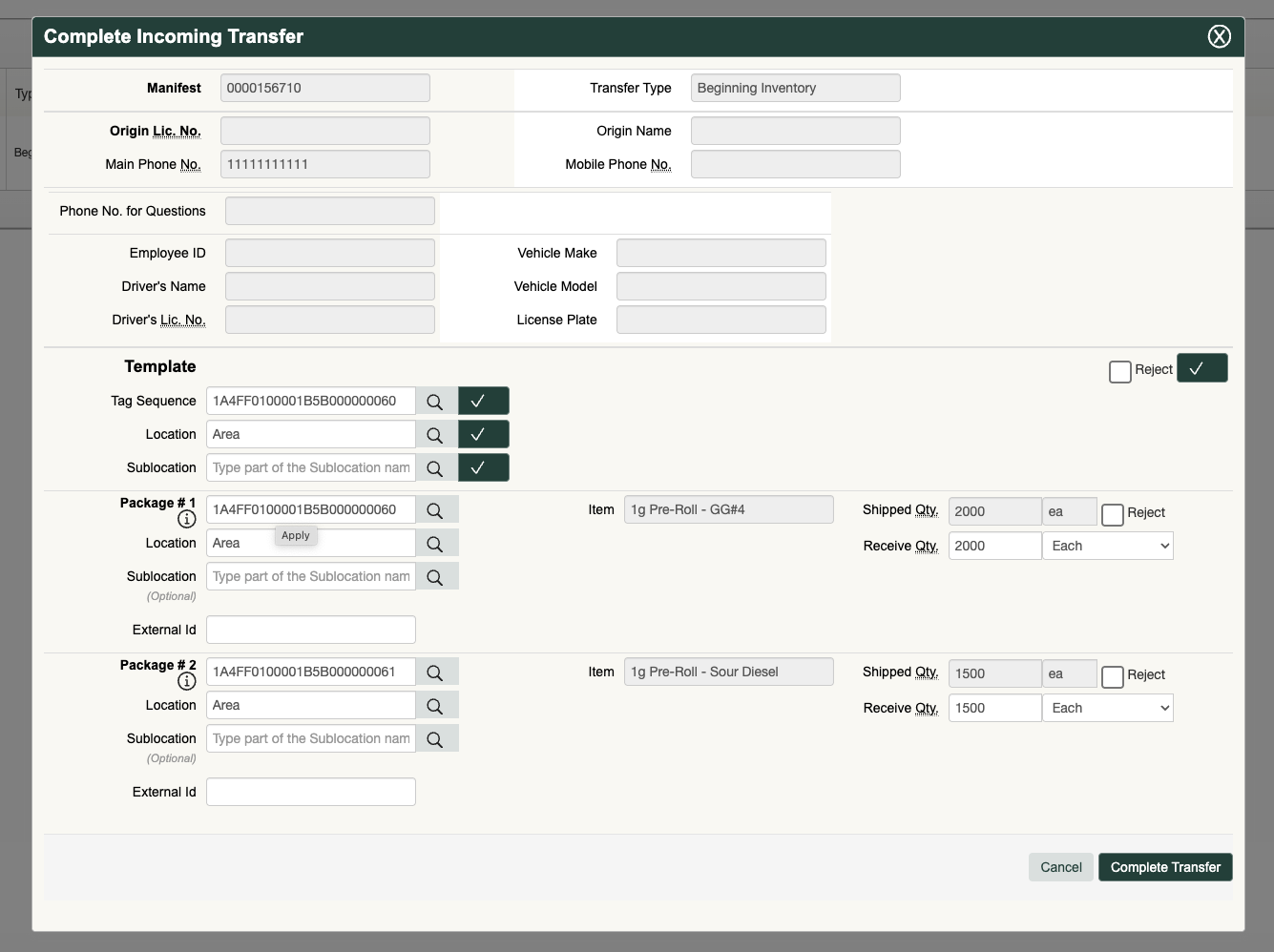Check the Template Reject checkbox

pos(1120,371)
